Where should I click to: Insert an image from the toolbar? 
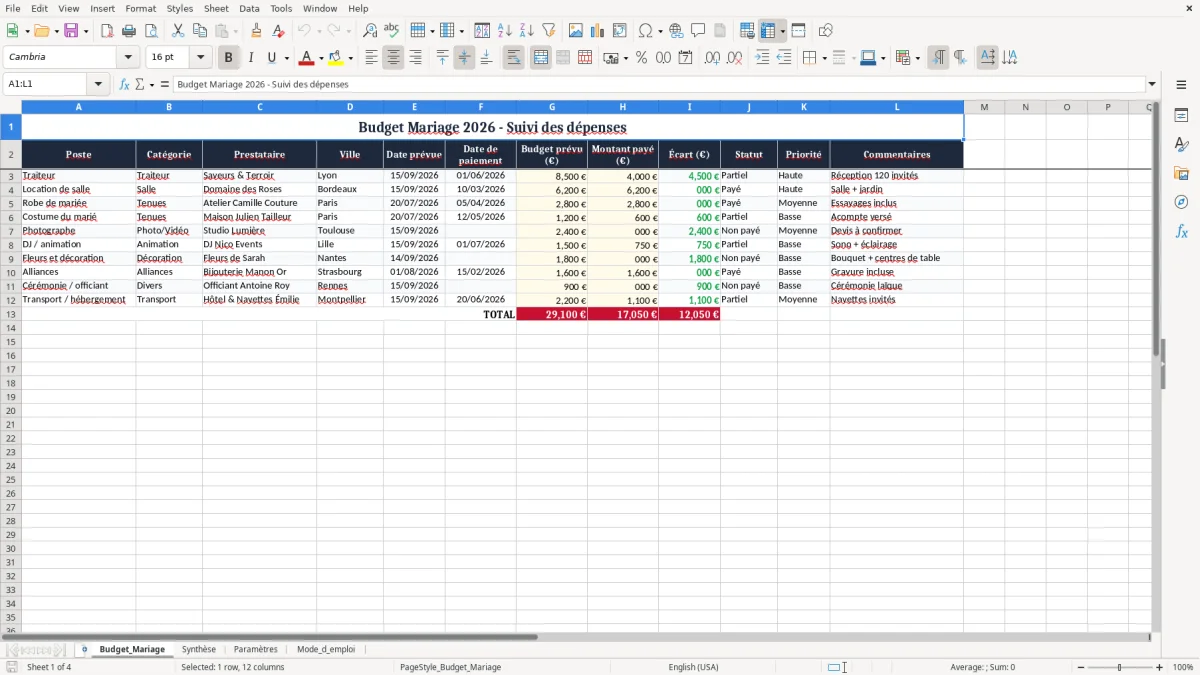click(576, 31)
